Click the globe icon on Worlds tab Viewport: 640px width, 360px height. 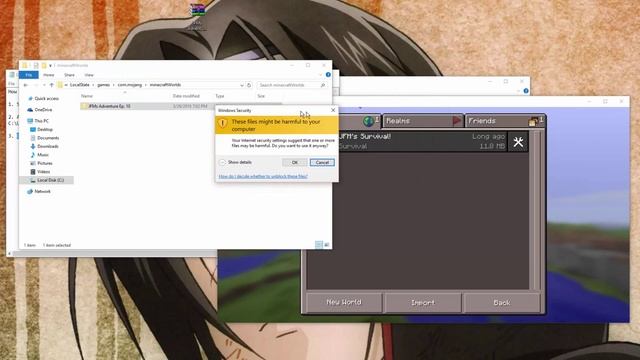coord(369,121)
